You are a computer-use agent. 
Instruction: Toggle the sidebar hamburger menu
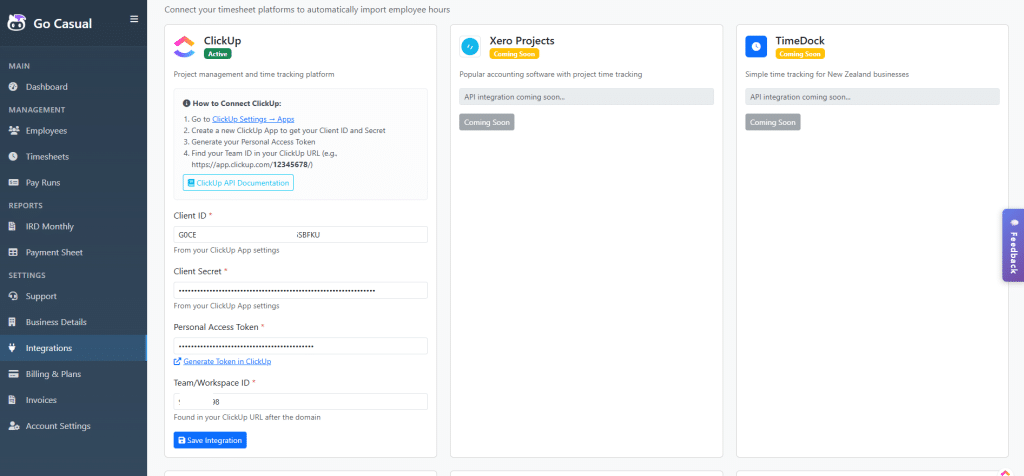click(134, 19)
